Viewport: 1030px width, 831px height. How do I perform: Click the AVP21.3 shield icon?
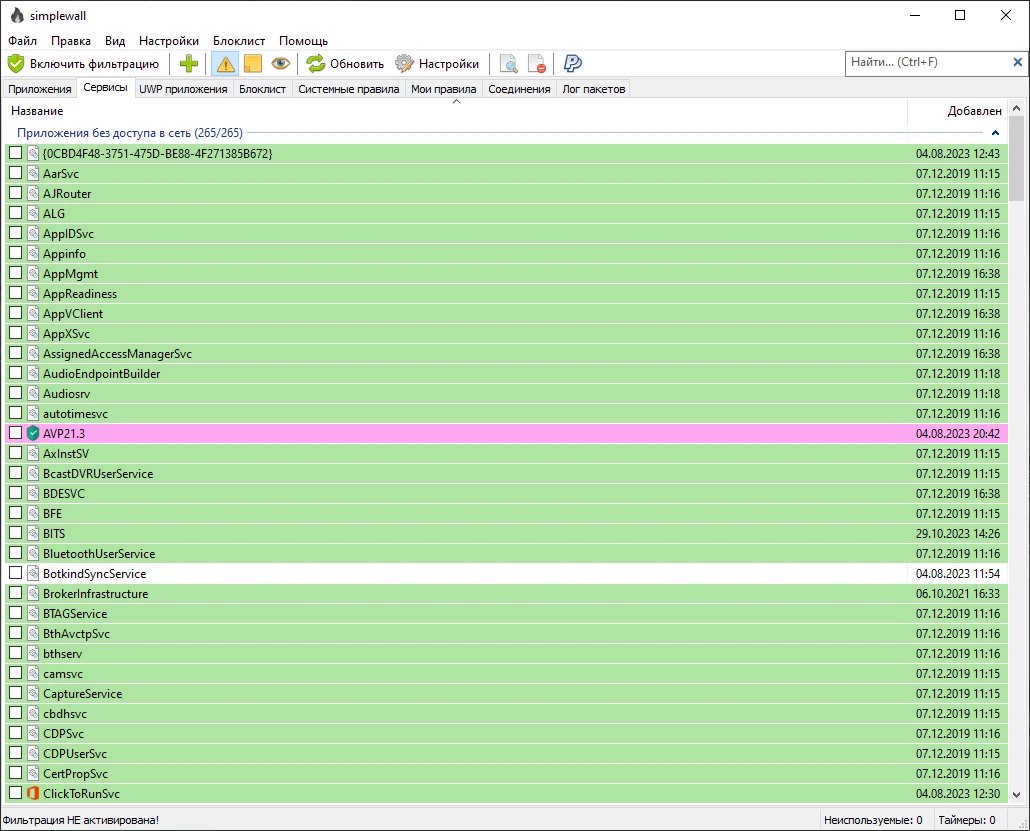point(33,434)
